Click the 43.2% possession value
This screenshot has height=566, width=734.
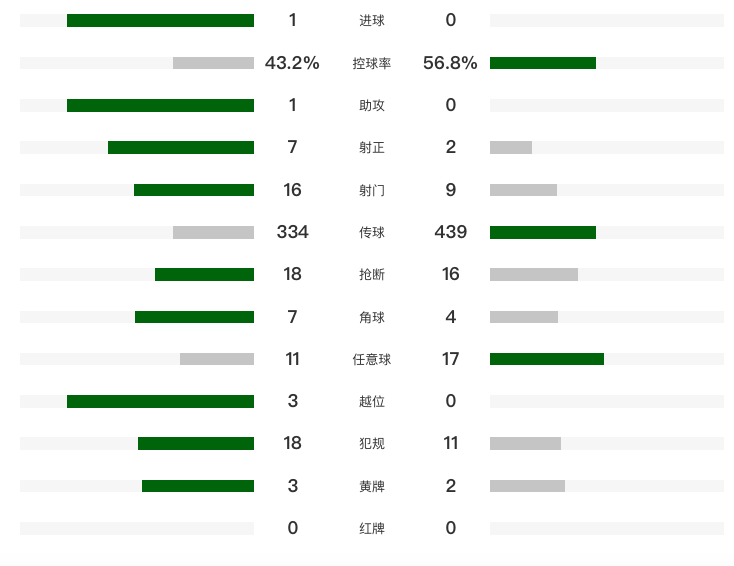(292, 63)
